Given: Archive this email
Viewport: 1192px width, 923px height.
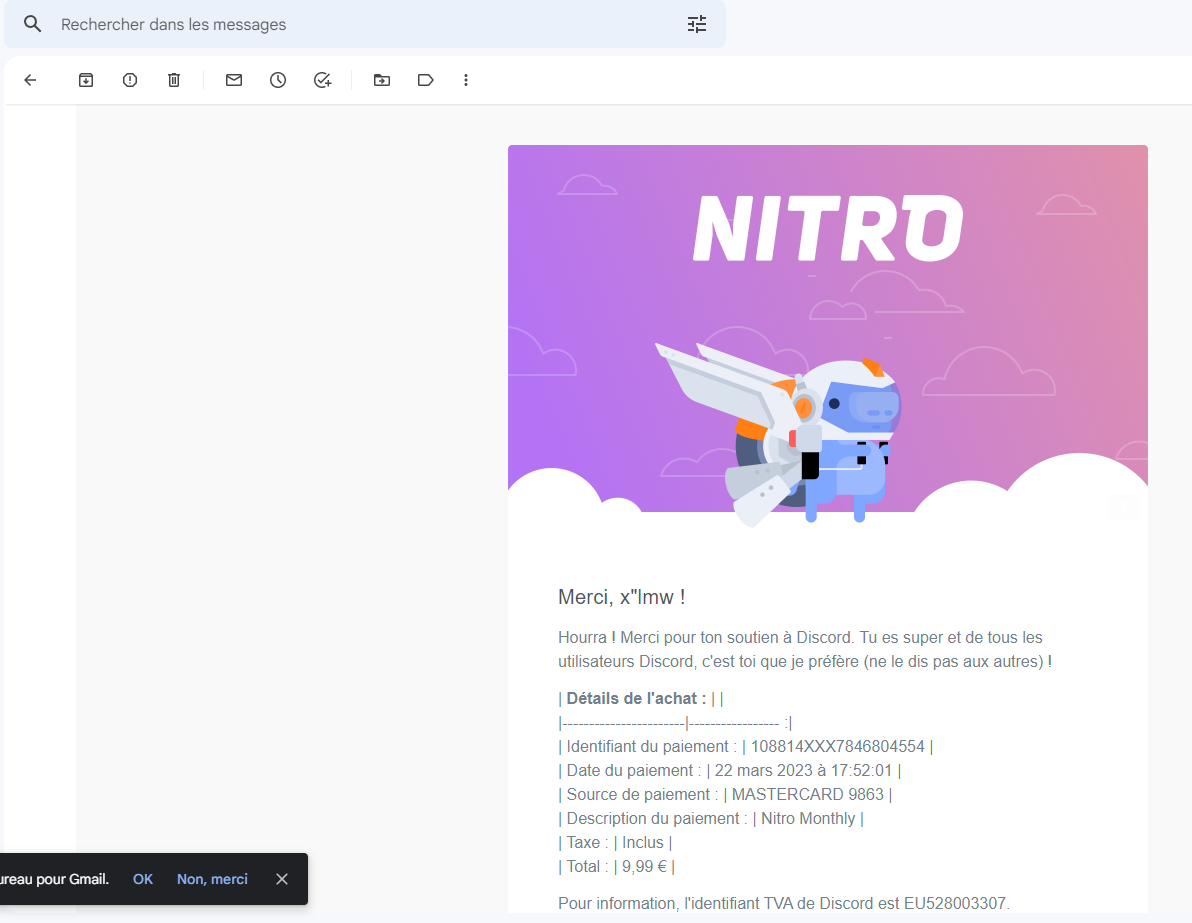Looking at the screenshot, I should (86, 80).
